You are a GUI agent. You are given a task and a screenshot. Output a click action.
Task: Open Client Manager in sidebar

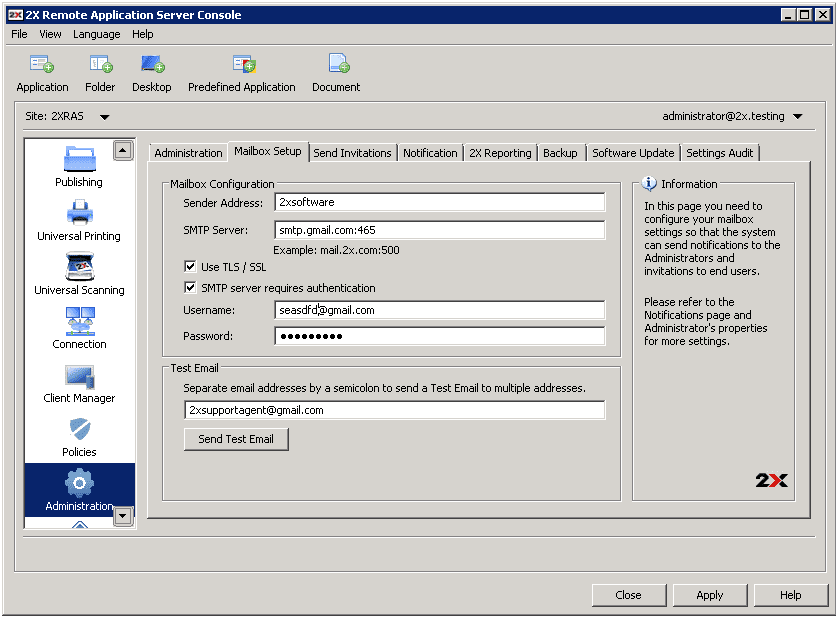[x=79, y=383]
